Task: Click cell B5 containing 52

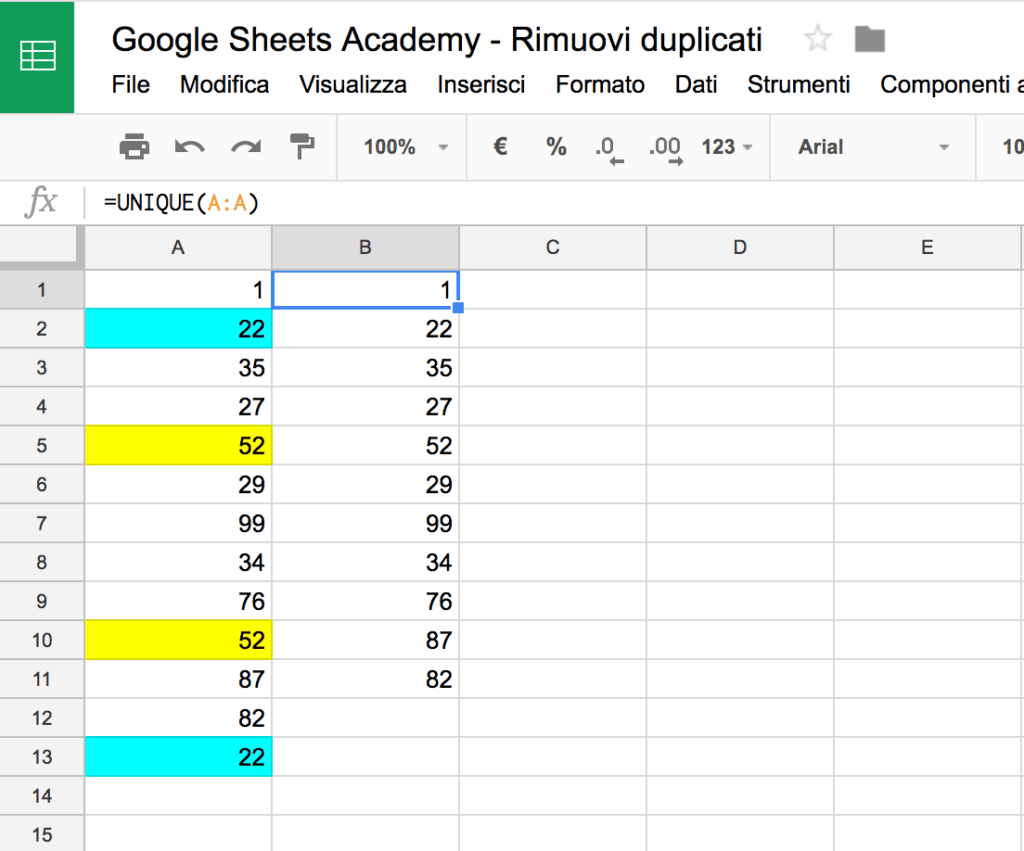Action: tap(366, 445)
